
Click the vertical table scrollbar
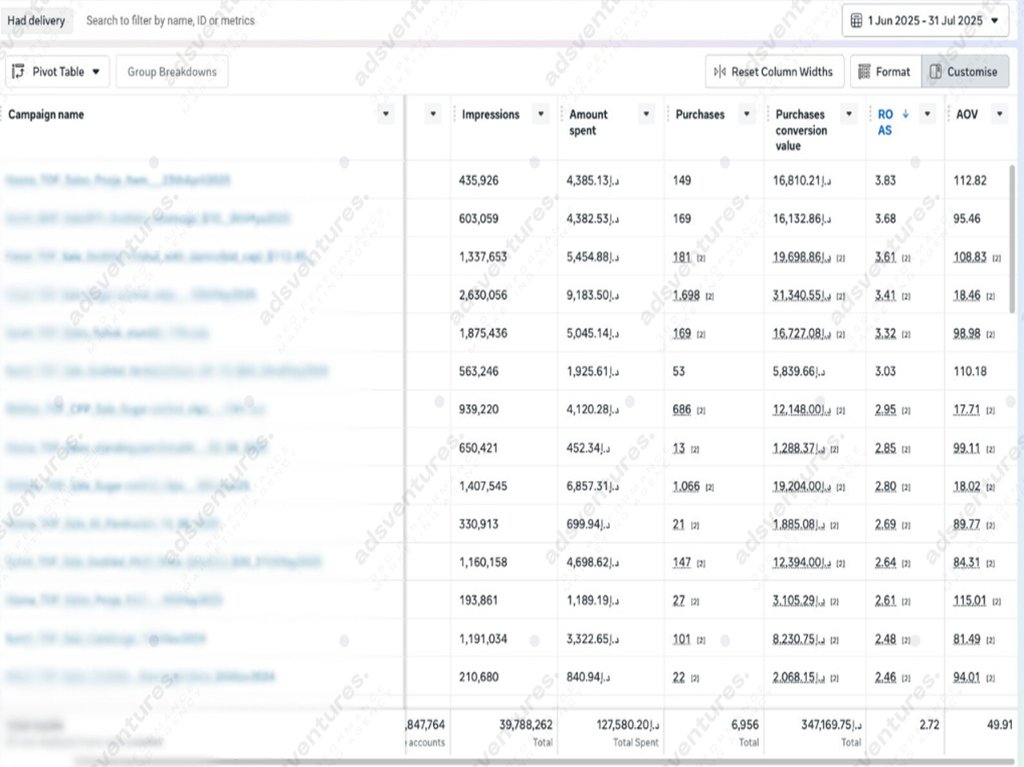[1013, 240]
